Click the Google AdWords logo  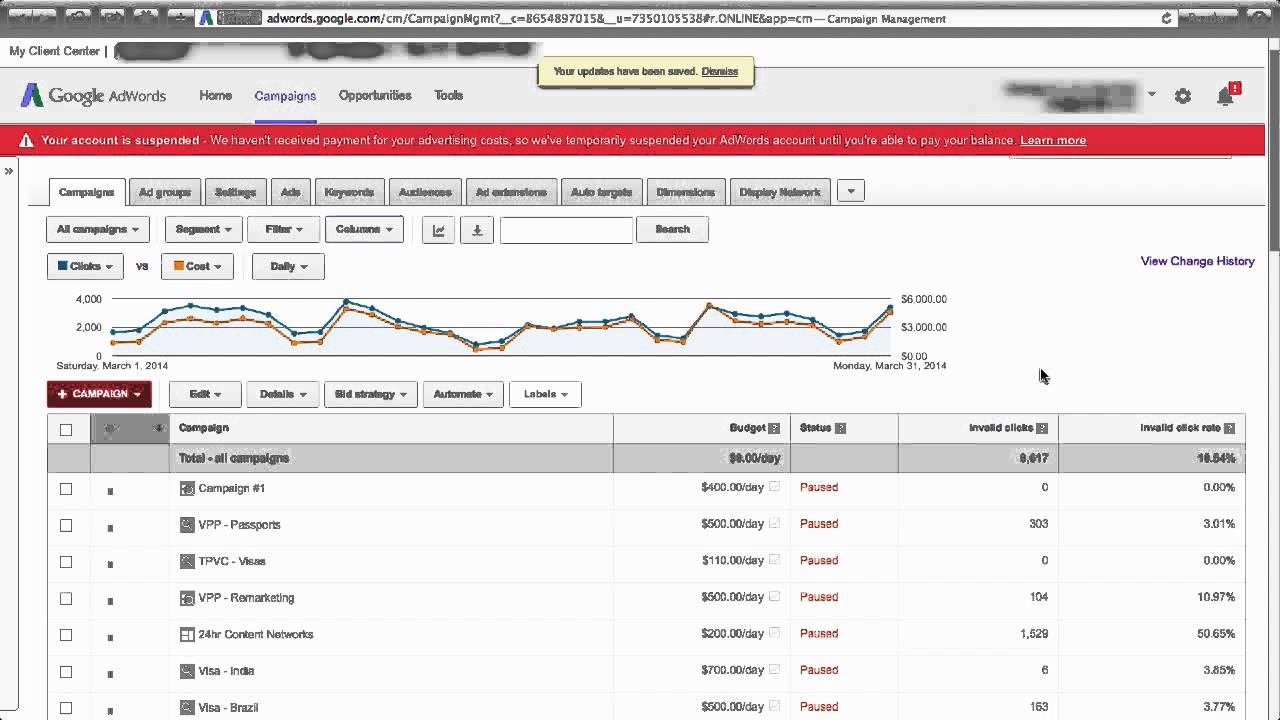click(x=94, y=96)
